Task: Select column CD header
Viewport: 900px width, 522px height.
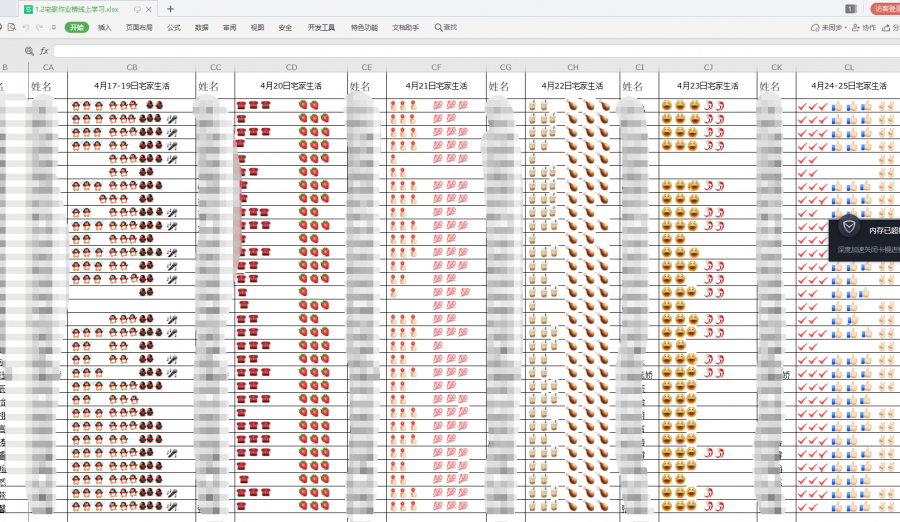Action: point(291,67)
